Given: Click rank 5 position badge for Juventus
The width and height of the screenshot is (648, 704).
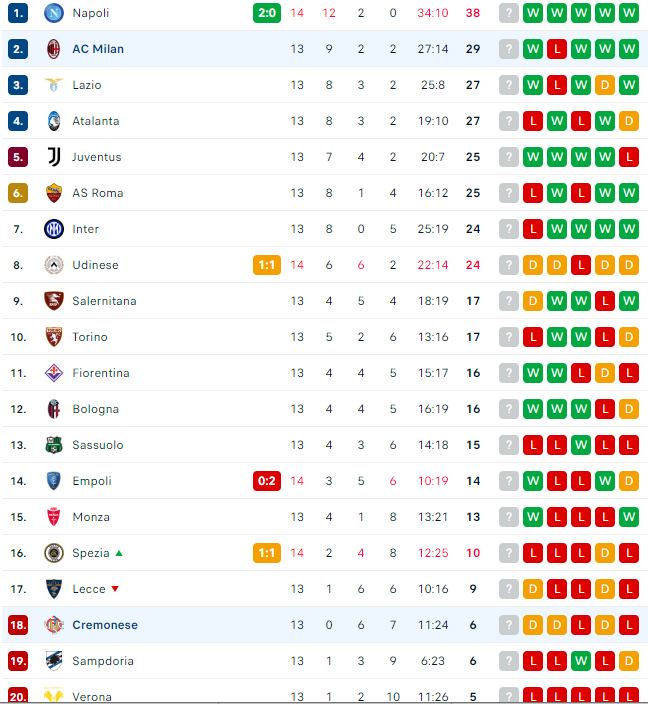Looking at the screenshot, I should coord(18,157).
